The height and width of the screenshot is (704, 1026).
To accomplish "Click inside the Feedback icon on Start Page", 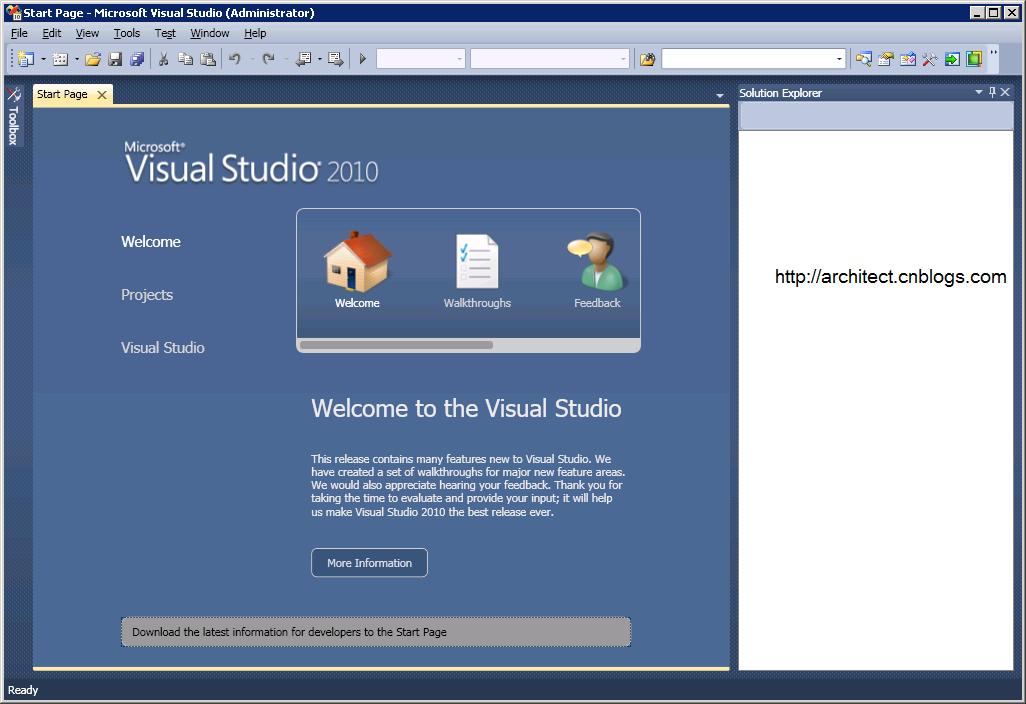I will [x=596, y=258].
